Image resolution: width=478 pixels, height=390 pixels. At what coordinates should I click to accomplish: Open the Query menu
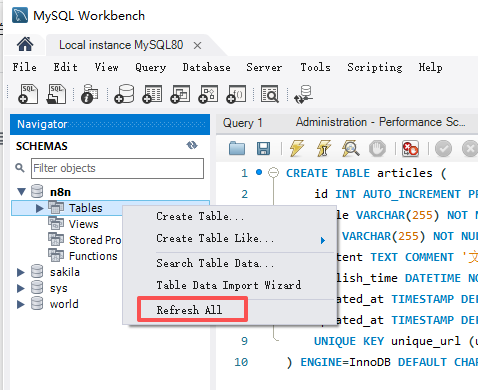(151, 68)
